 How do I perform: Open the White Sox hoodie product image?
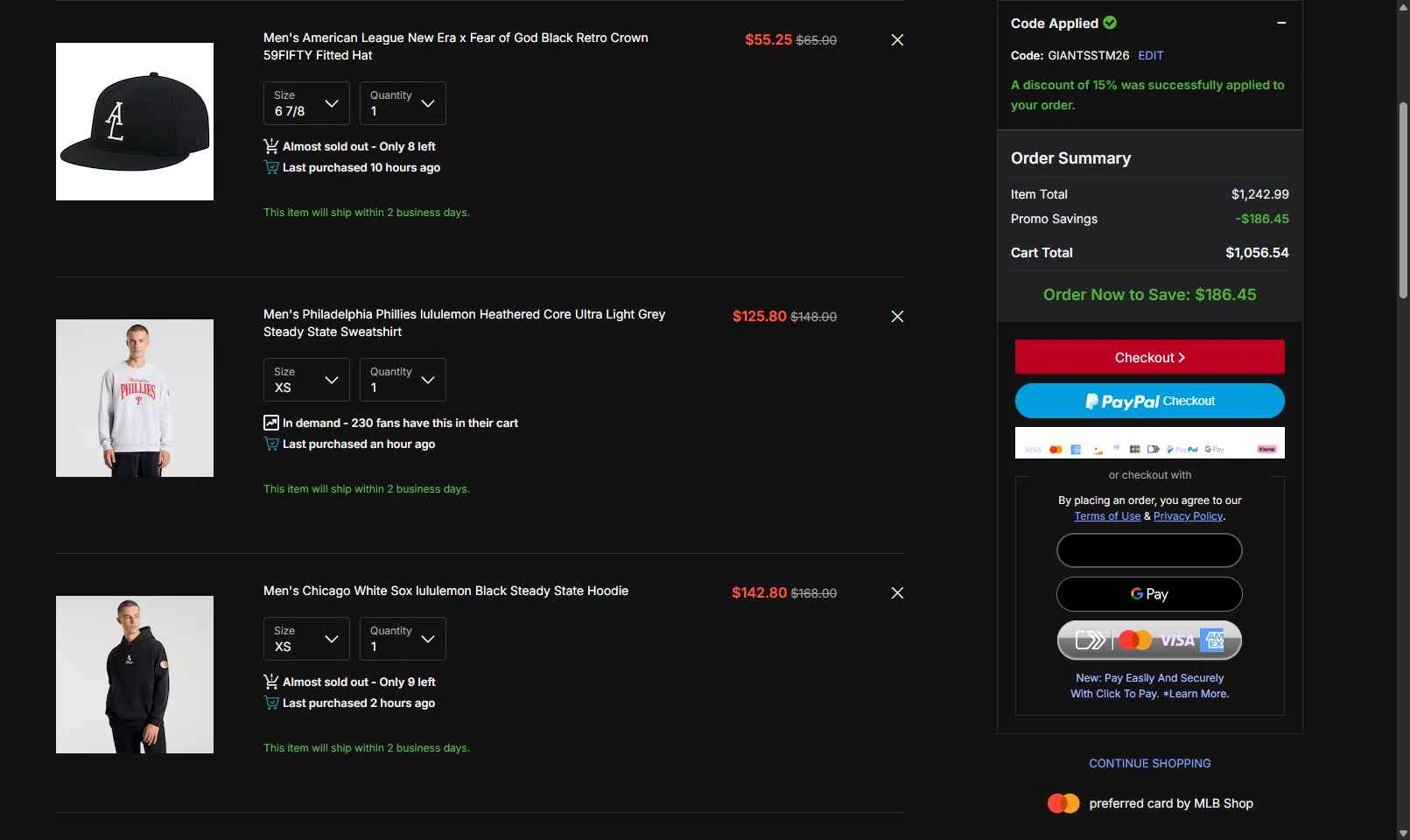click(x=135, y=675)
